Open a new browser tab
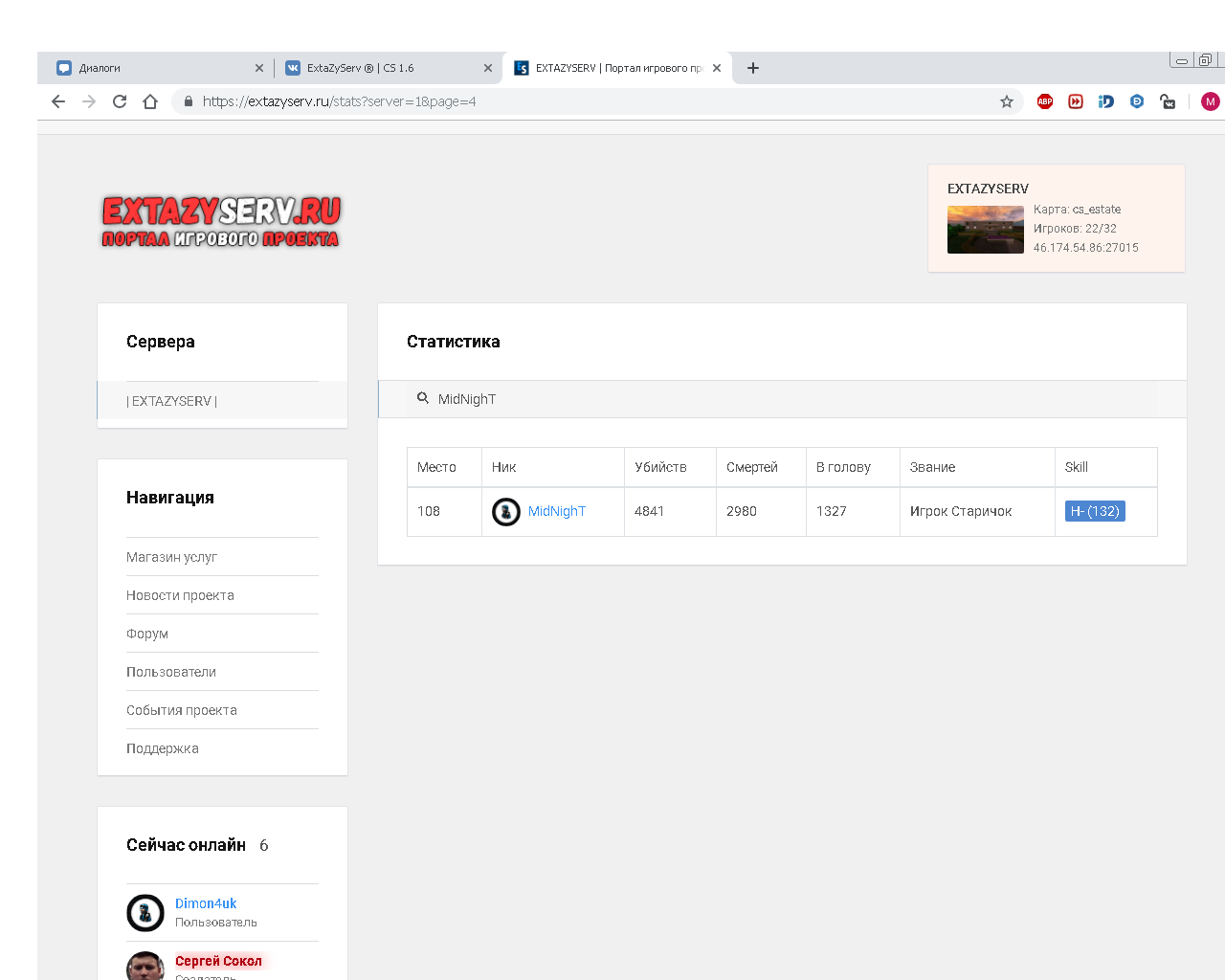This screenshot has width=1225, height=980. pyautogui.click(x=753, y=68)
